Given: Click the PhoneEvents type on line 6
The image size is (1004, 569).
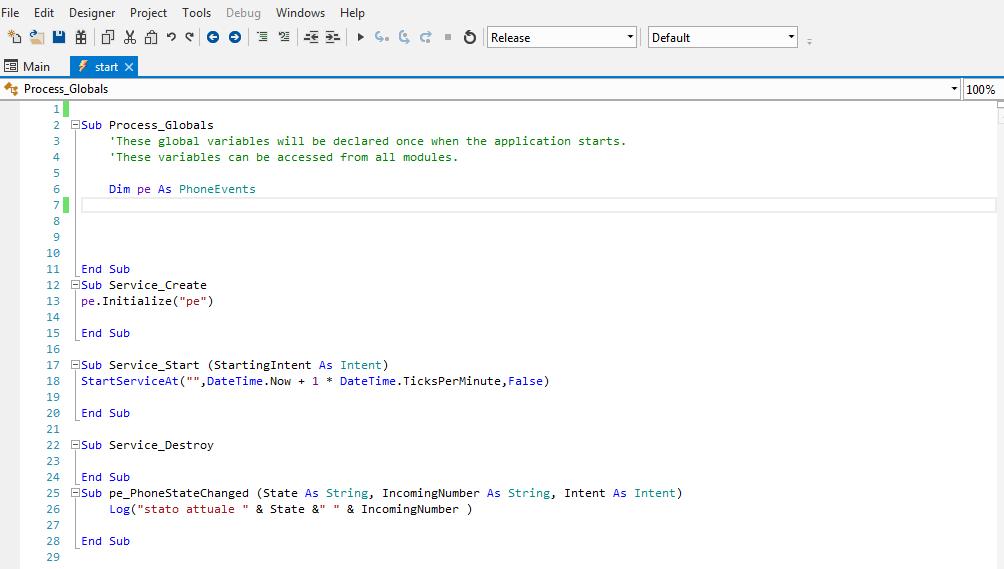Looking at the screenshot, I should click(217, 189).
